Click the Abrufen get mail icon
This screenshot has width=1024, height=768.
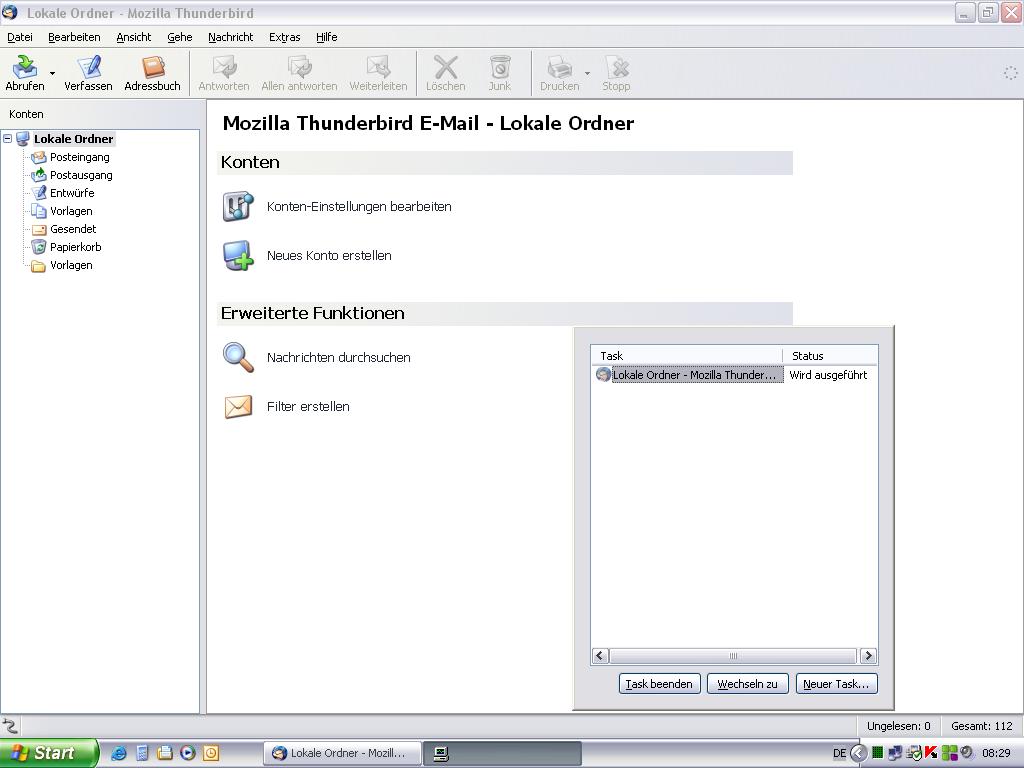tap(25, 67)
